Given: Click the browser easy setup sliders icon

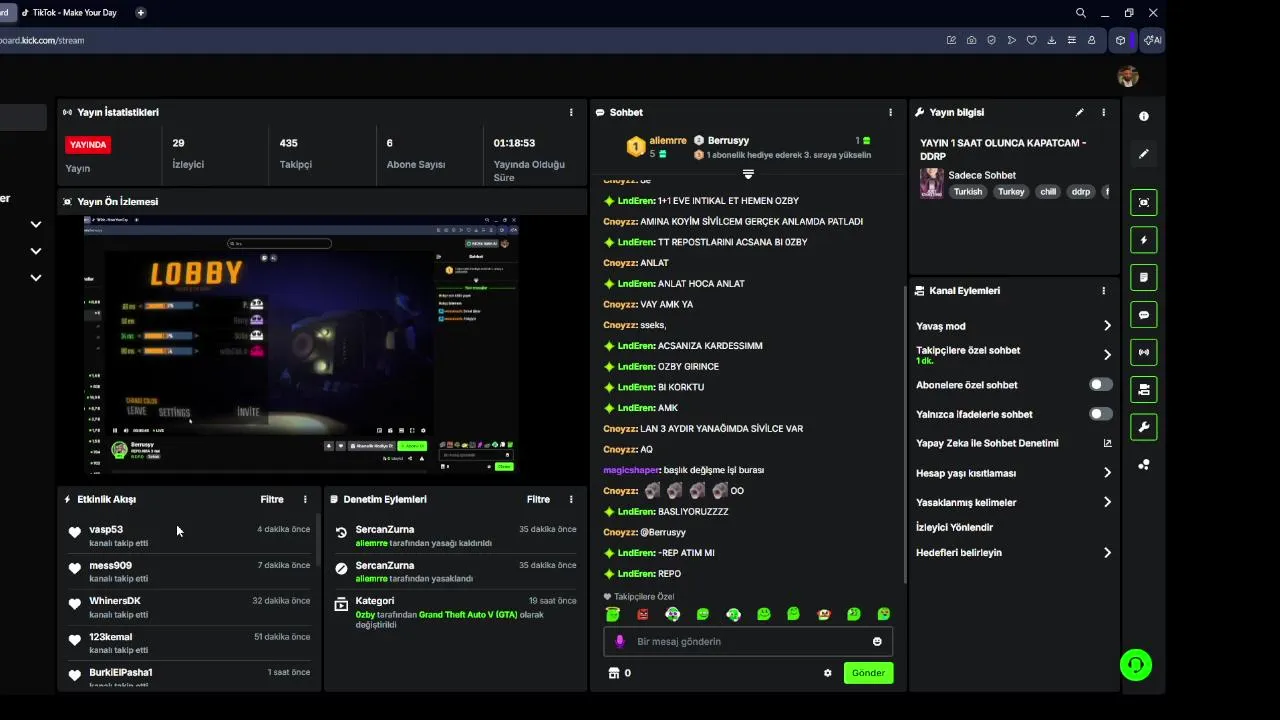Looking at the screenshot, I should coord(1071,40).
